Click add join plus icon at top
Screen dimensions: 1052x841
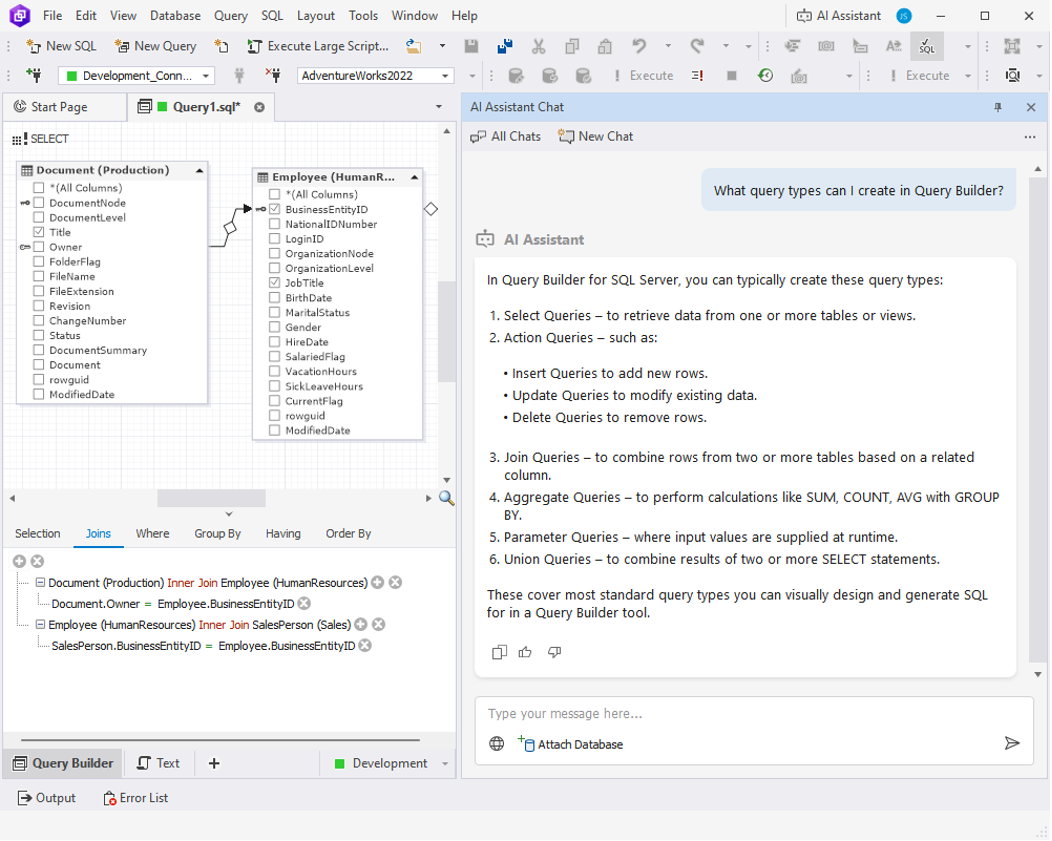pyautogui.click(x=19, y=561)
